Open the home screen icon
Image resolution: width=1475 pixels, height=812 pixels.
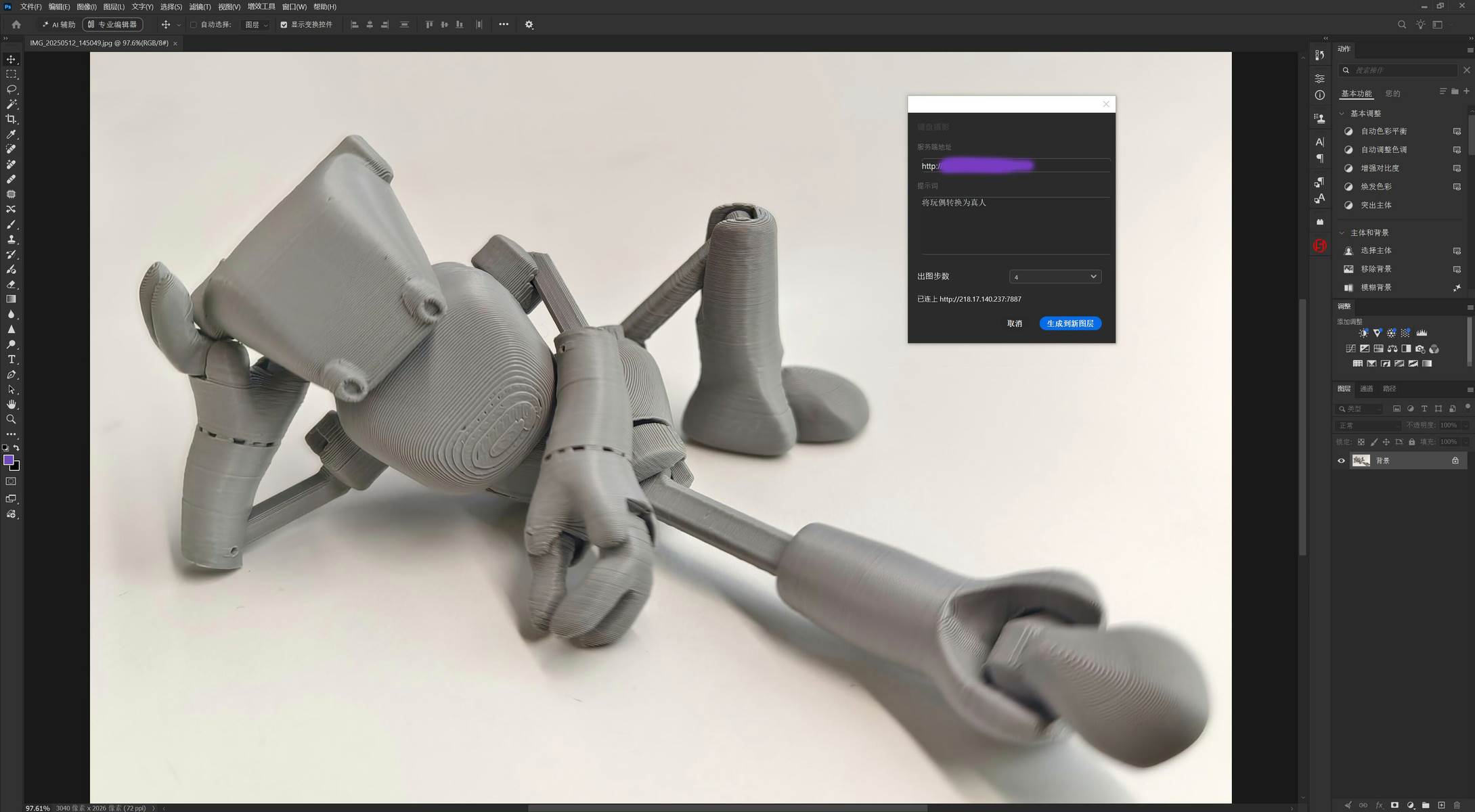pyautogui.click(x=16, y=24)
